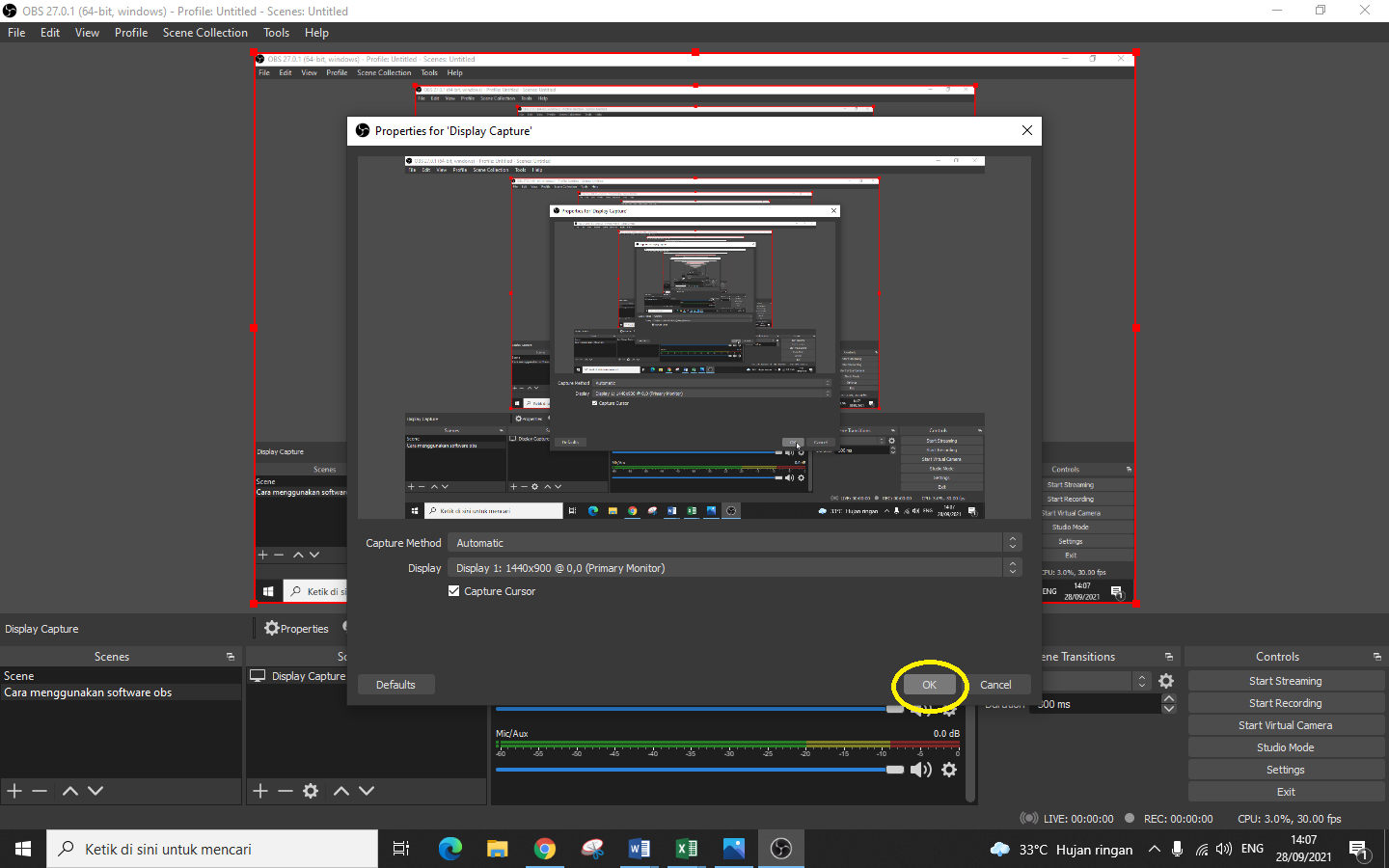Open Scene Transitions properties gear

pos(1166,681)
